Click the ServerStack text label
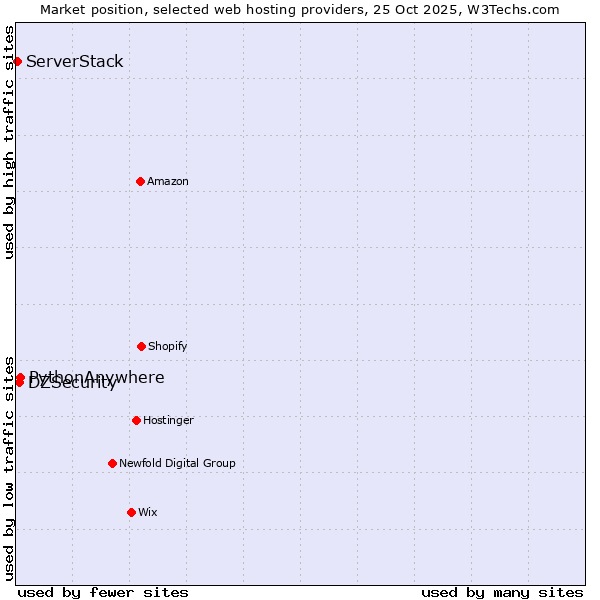 click(x=75, y=62)
